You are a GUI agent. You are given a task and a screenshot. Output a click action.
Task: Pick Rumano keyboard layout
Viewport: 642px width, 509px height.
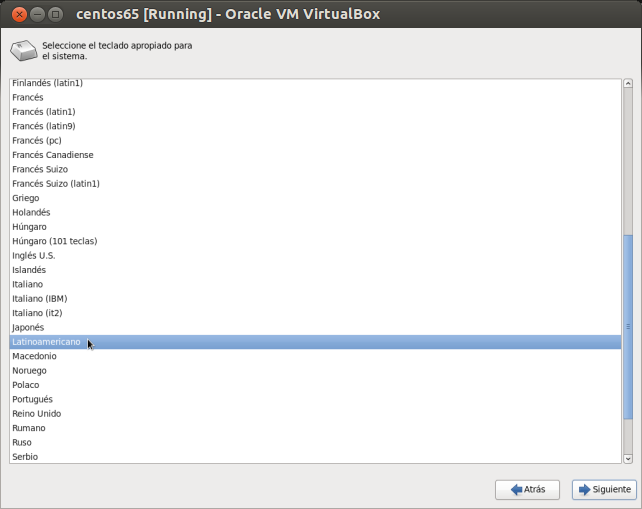315,428
